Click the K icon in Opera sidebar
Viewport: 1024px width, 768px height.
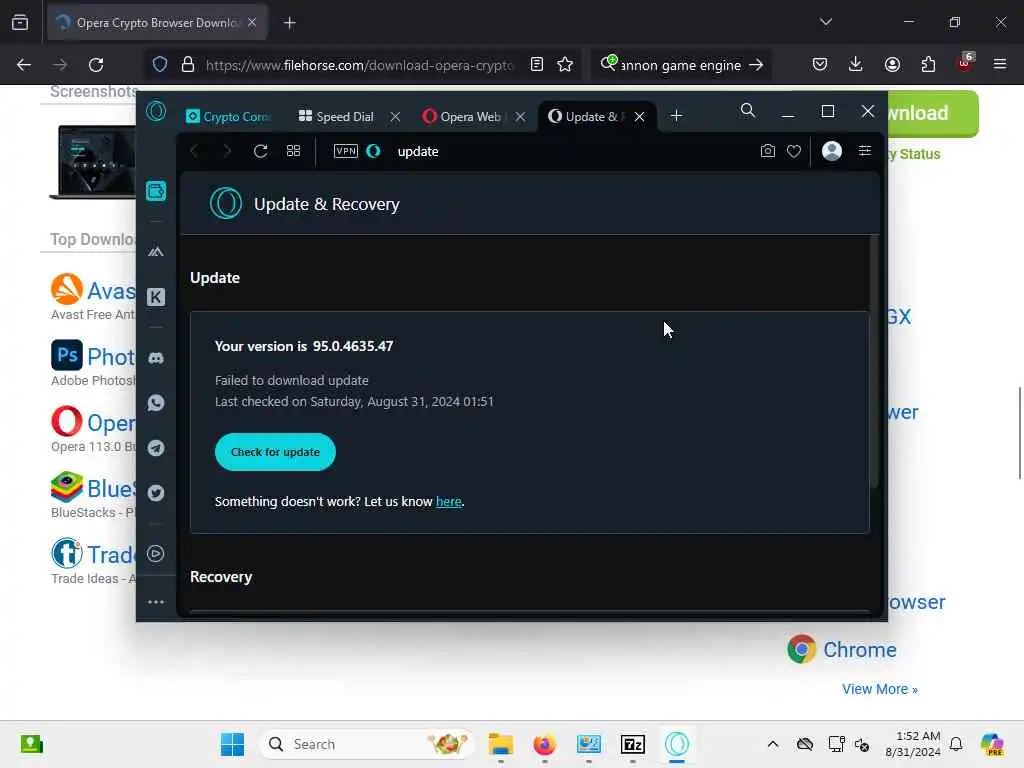pyautogui.click(x=156, y=297)
